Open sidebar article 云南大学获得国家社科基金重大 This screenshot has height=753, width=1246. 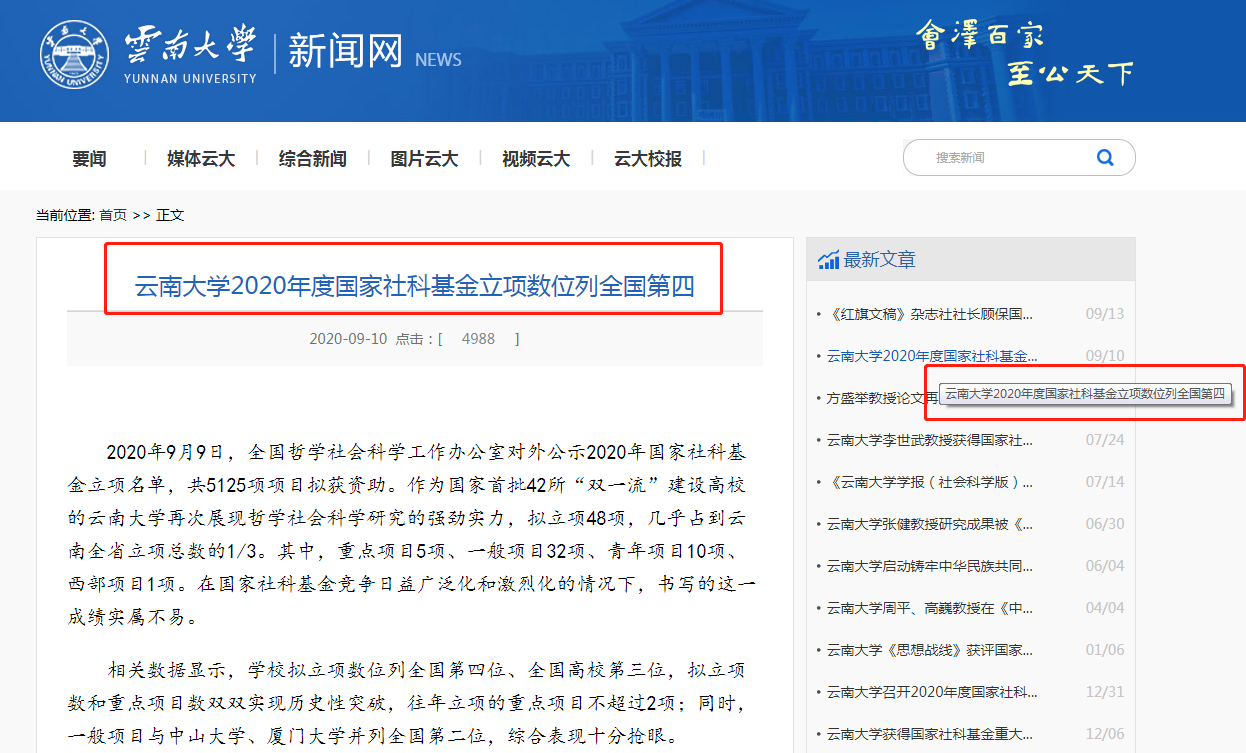tap(930, 734)
